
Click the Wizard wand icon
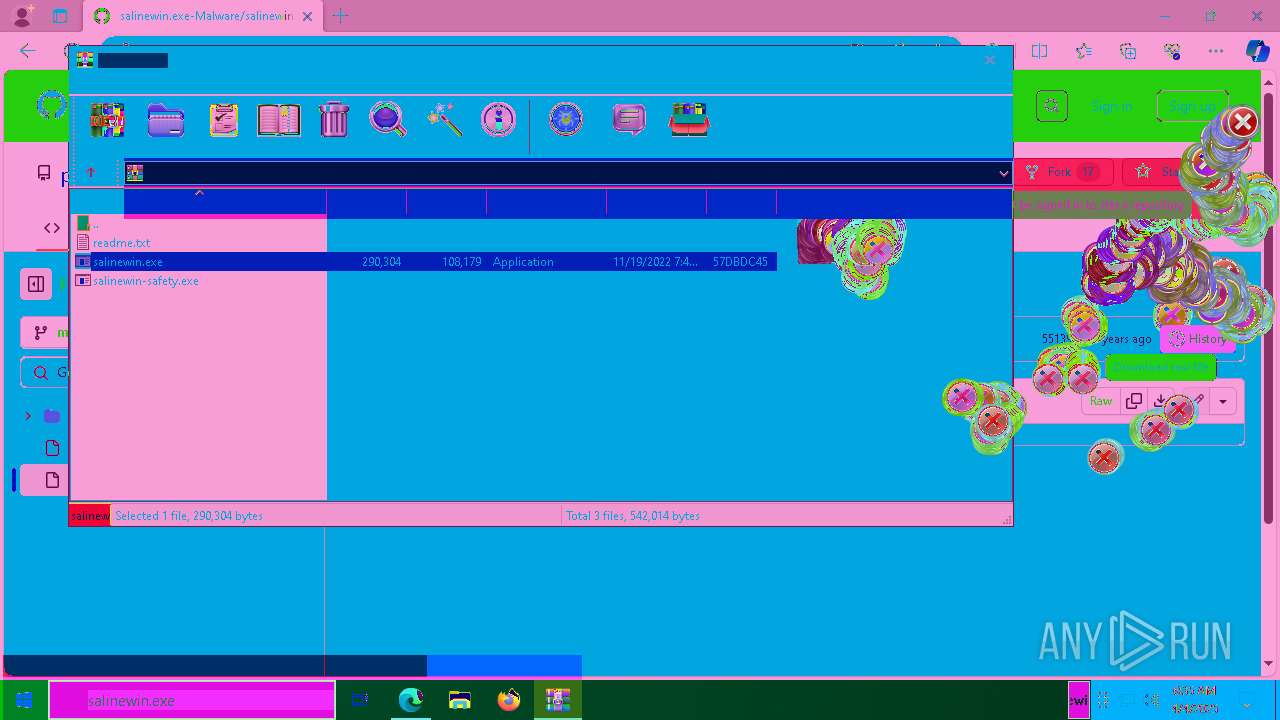[444, 120]
